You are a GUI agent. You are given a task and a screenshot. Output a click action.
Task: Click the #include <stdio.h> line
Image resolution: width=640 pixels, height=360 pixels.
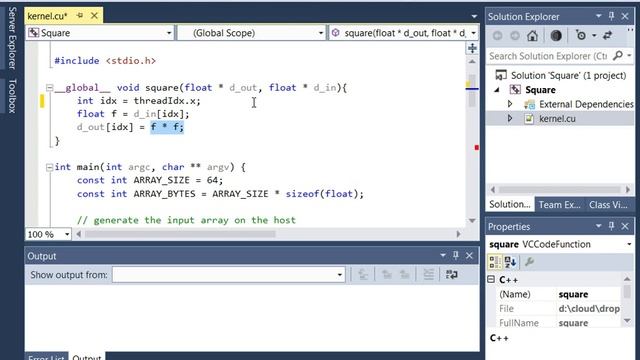tap(105, 61)
